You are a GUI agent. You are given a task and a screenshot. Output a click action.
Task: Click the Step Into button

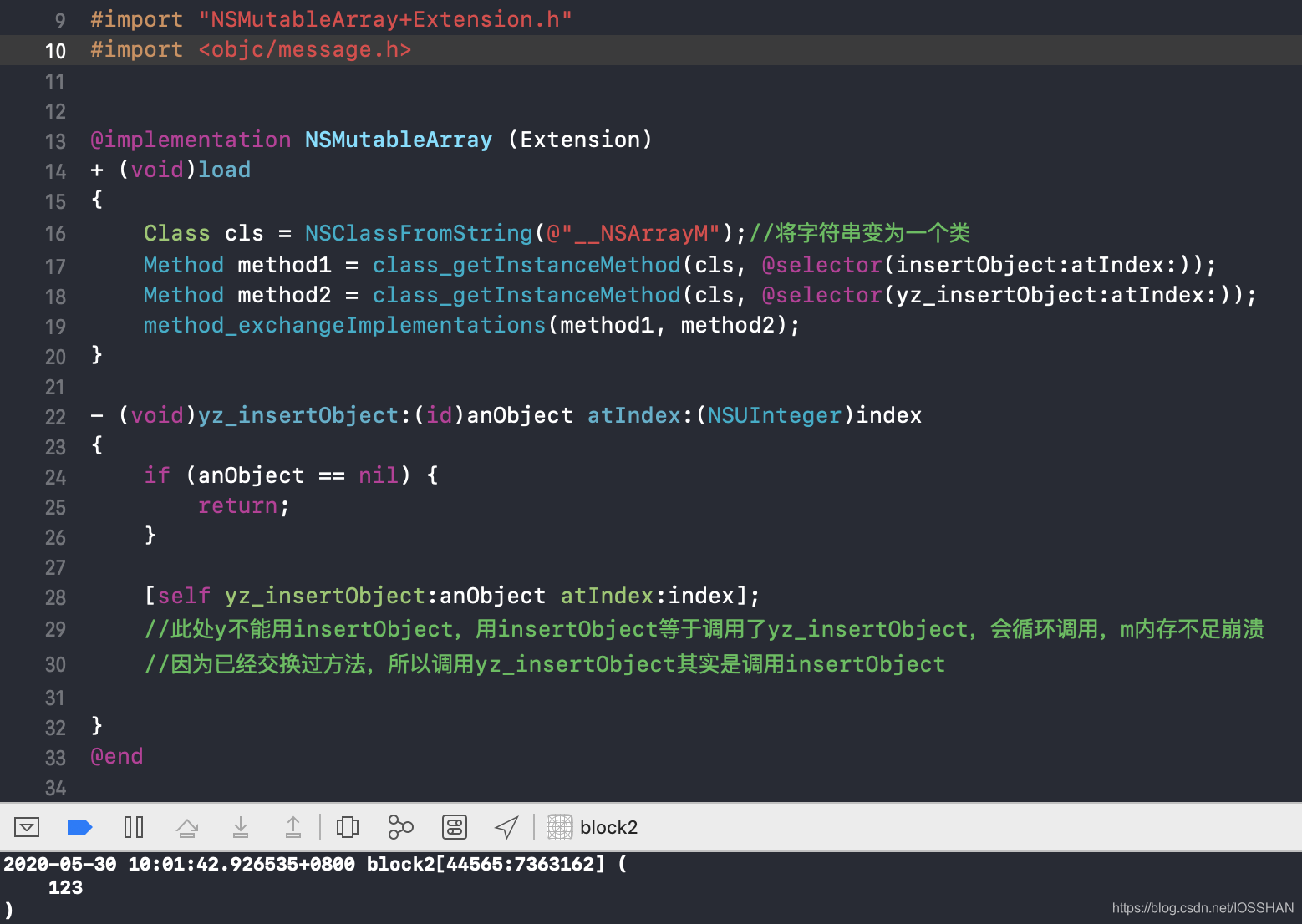241,828
